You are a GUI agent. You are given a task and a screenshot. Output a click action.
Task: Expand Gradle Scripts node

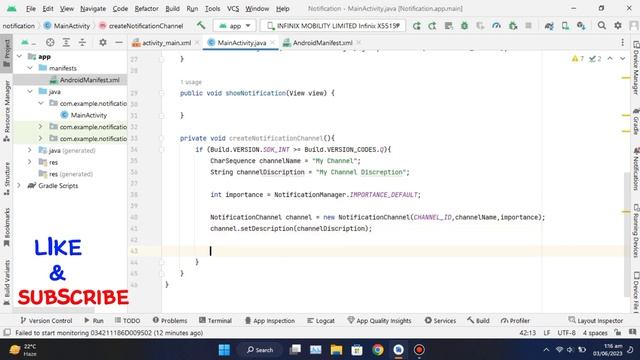pyautogui.click(x=19, y=186)
